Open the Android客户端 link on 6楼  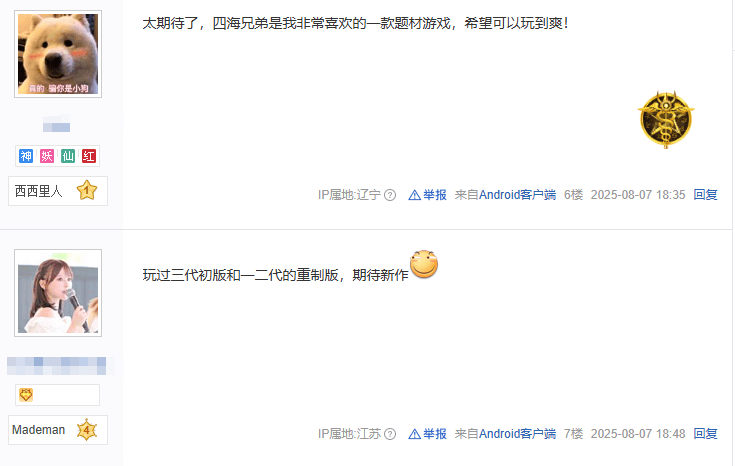click(x=518, y=195)
